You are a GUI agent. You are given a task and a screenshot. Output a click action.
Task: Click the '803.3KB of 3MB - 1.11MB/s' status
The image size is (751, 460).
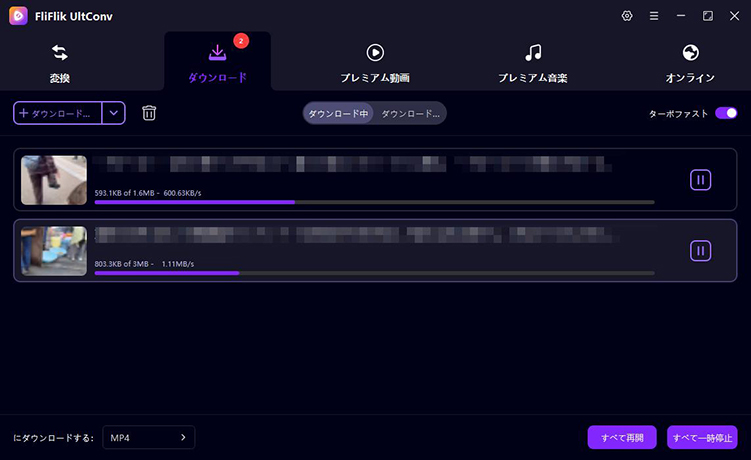pyautogui.click(x=144, y=264)
